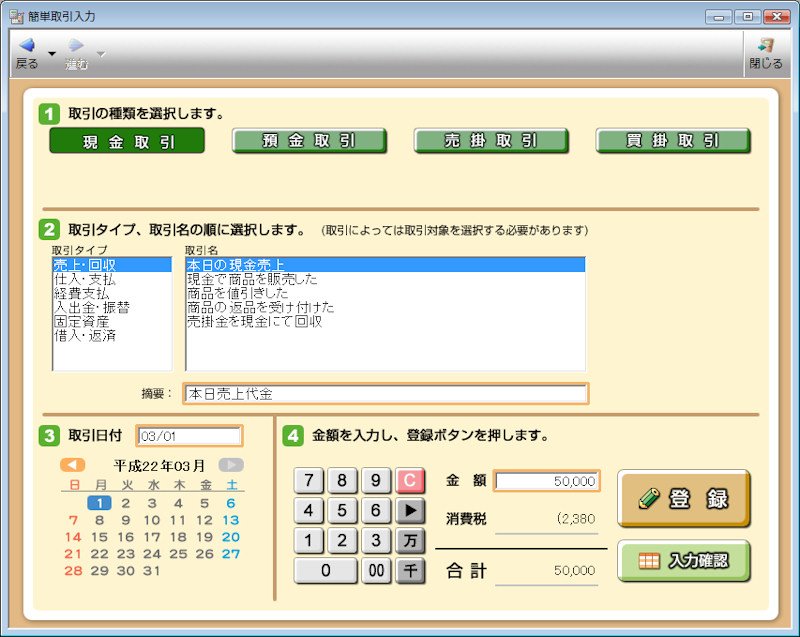Select 借入・返済 in 取引タイプ list
This screenshot has height=637, width=800.
tap(112, 336)
